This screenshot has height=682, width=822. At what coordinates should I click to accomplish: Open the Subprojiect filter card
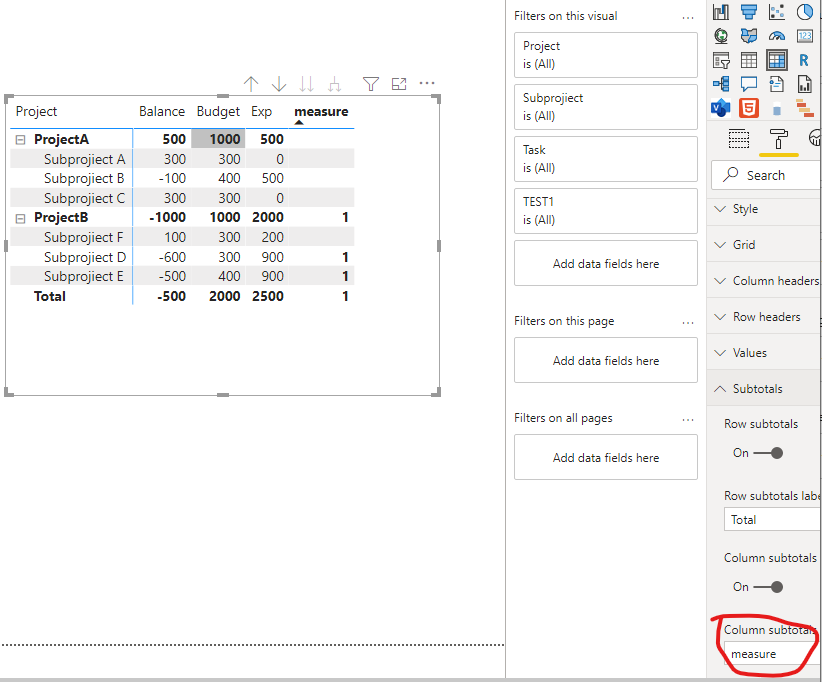605,107
